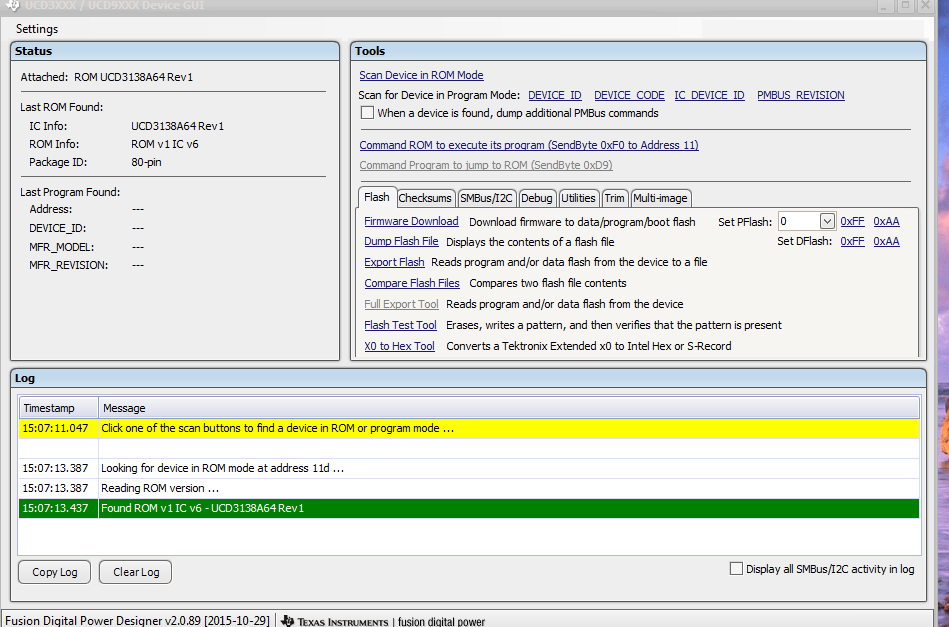Launch the Flash Test Tool

tap(400, 325)
